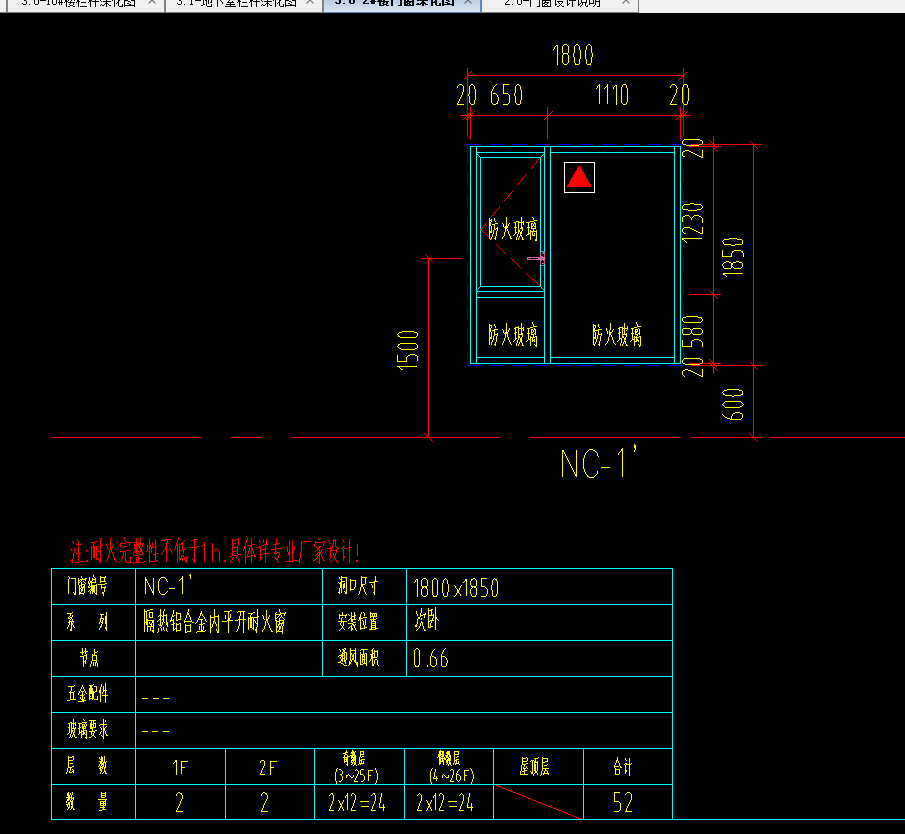The height and width of the screenshot is (834, 905).
Task: Click the red triangle symbol in the window
Action: pyautogui.click(x=579, y=178)
